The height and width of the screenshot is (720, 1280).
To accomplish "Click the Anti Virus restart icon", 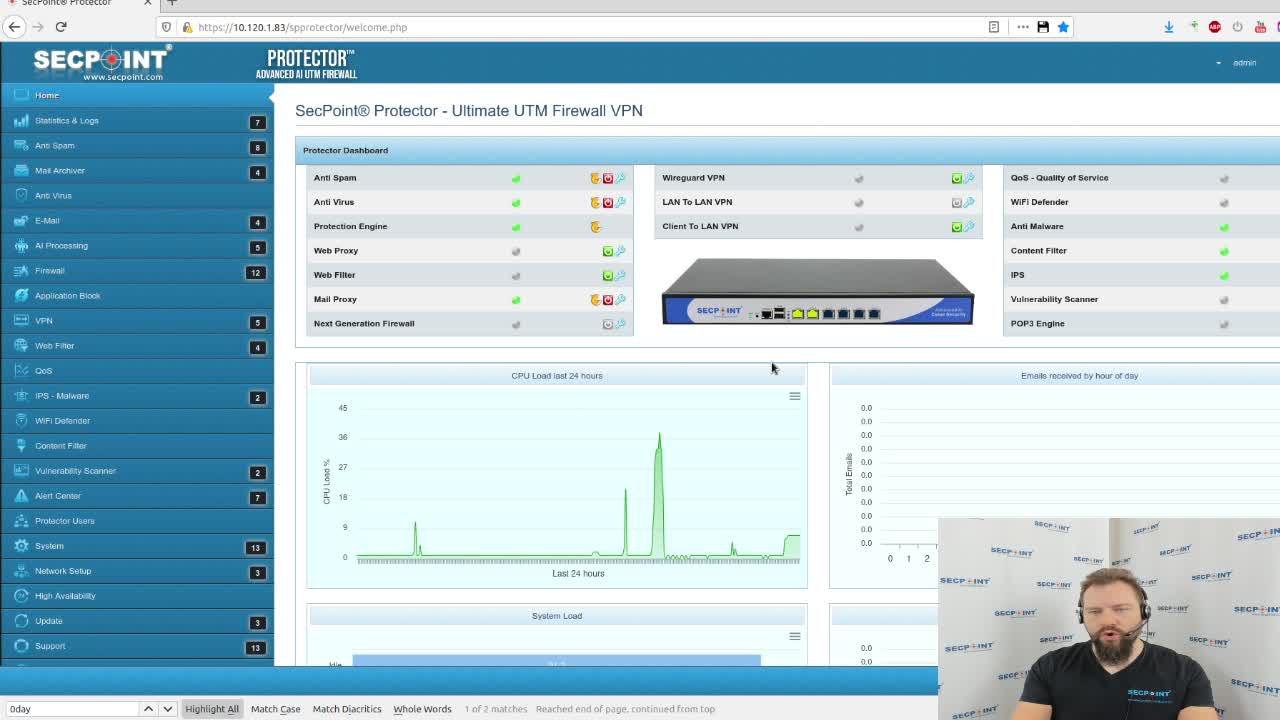I will 595,202.
